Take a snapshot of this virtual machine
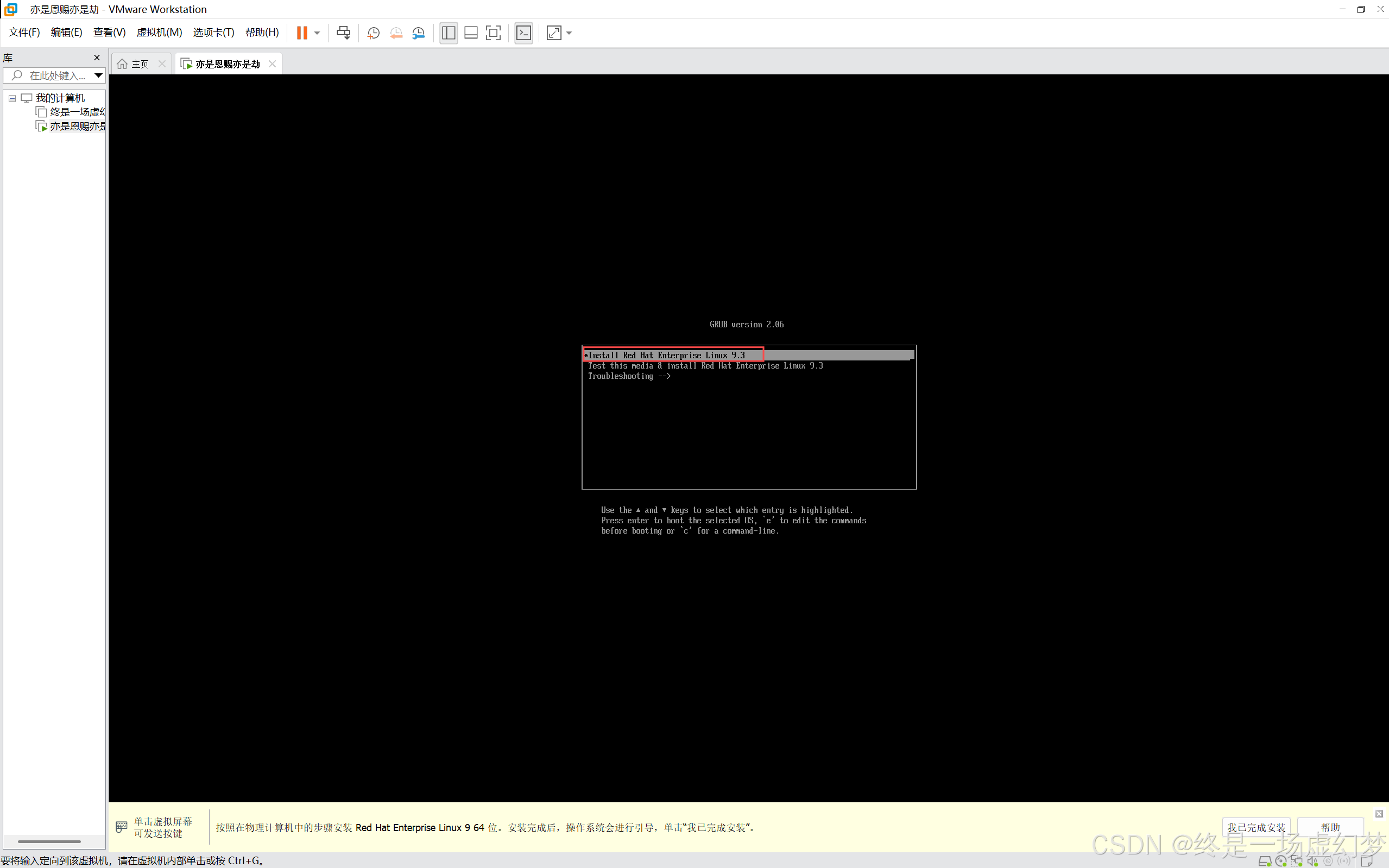This screenshot has width=1389, height=868. click(x=373, y=33)
